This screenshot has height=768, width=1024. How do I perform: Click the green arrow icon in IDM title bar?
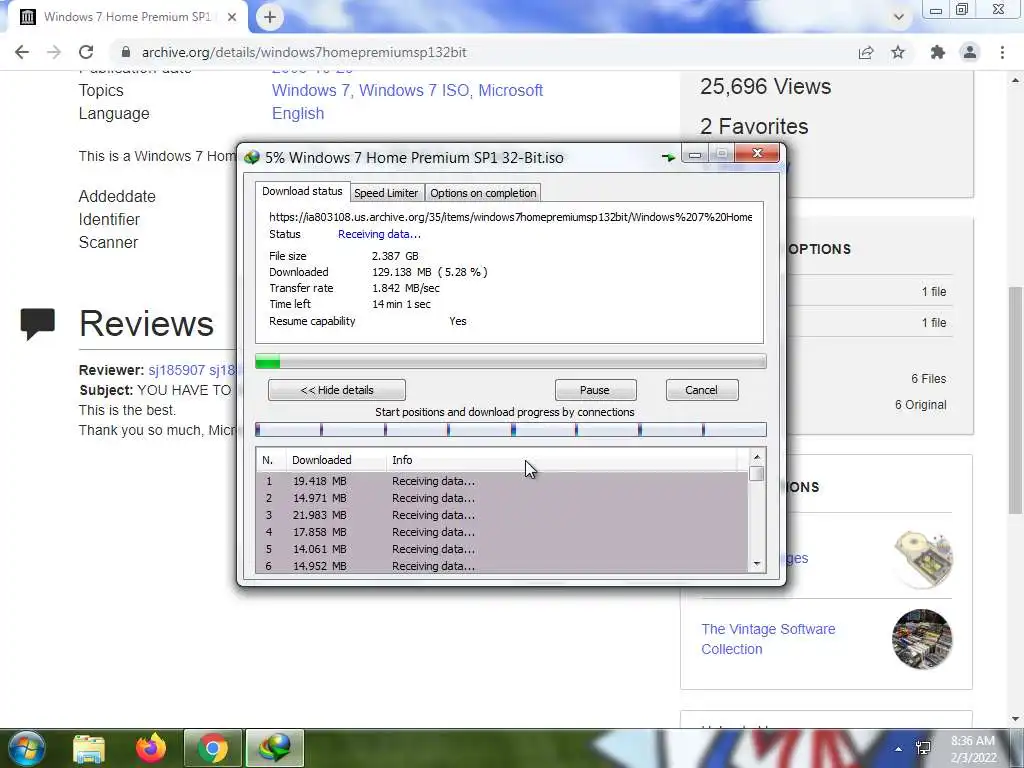(667, 157)
